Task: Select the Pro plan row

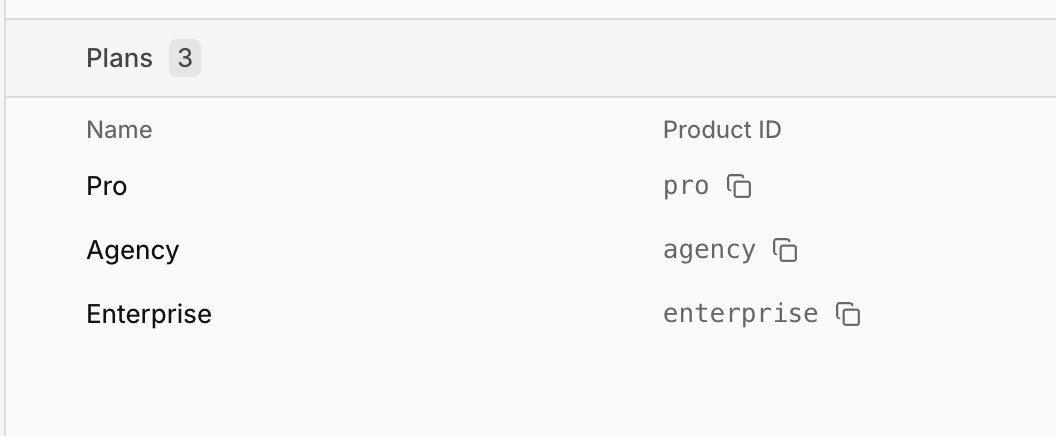Action: pyautogui.click(x=400, y=187)
